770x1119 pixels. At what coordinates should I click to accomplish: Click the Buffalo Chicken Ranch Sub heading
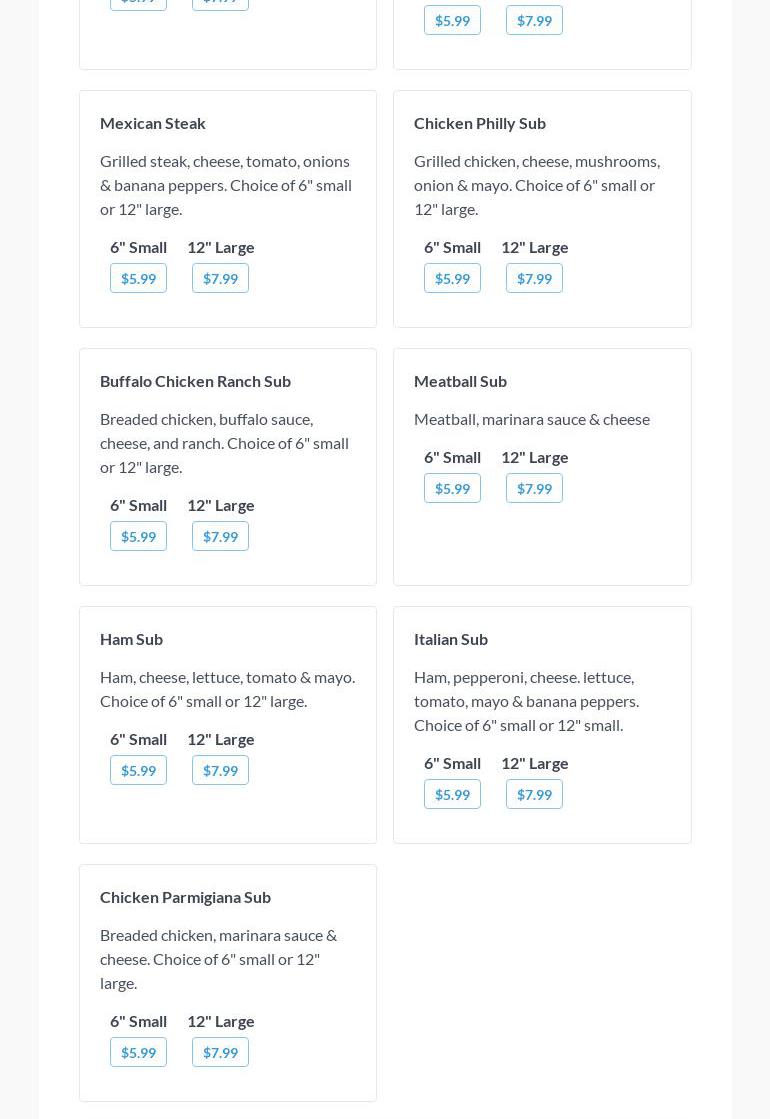click(195, 381)
